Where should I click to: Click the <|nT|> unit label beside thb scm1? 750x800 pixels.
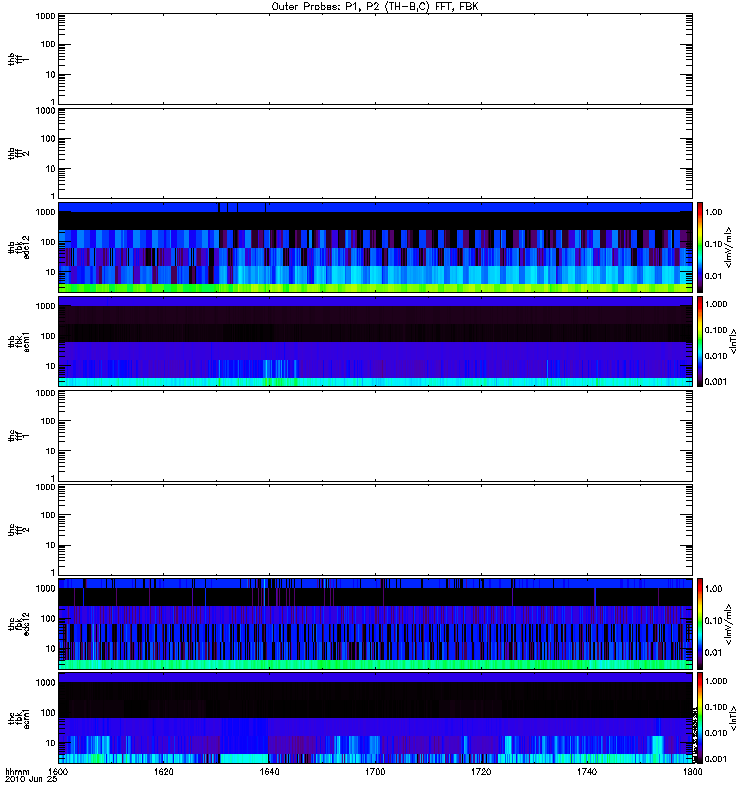tap(733, 341)
